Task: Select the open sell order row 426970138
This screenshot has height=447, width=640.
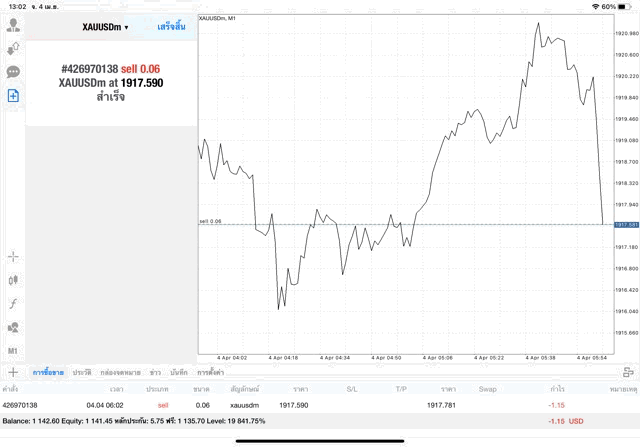Action: pyautogui.click(x=300, y=405)
